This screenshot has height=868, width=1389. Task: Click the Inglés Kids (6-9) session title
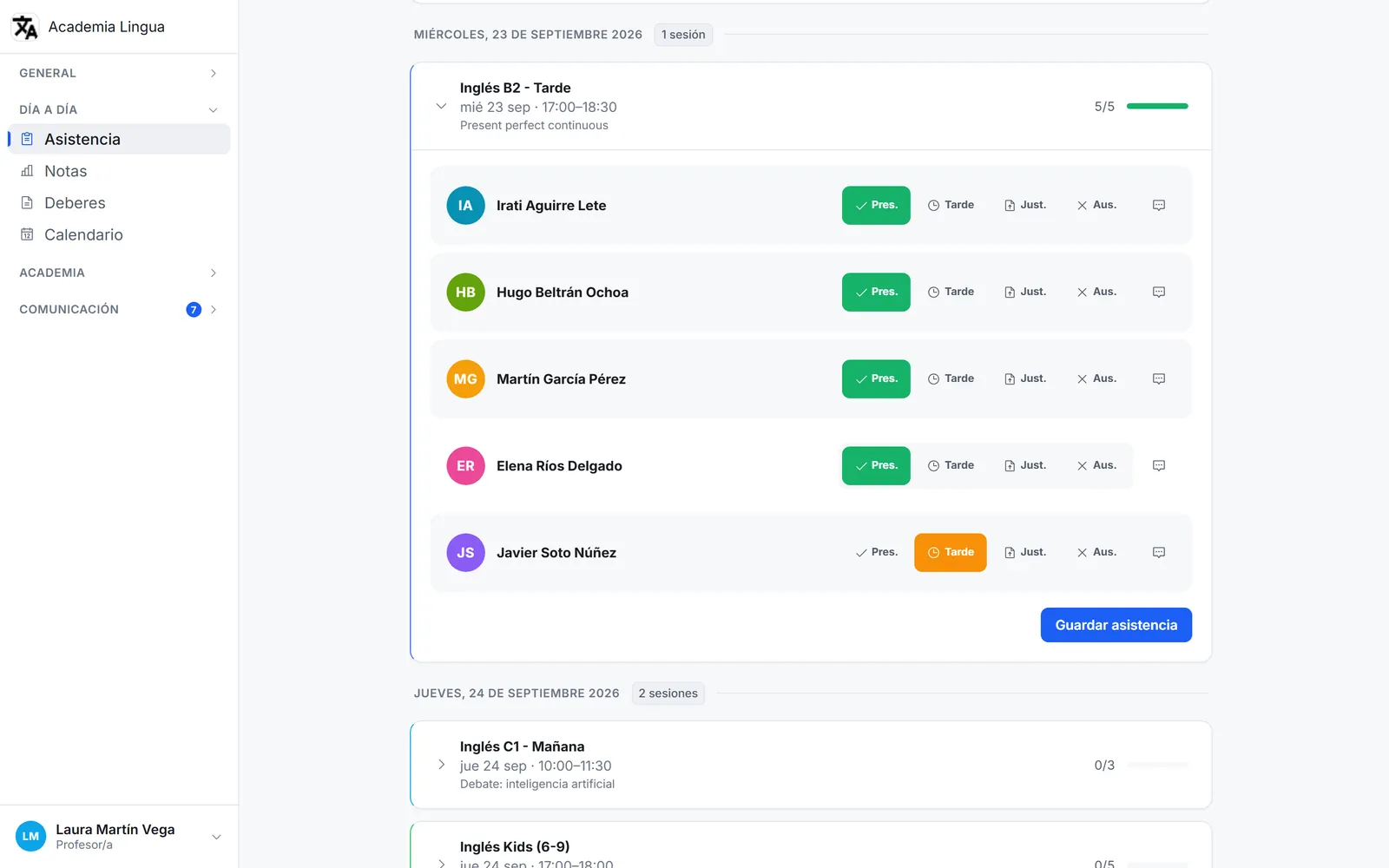(515, 847)
